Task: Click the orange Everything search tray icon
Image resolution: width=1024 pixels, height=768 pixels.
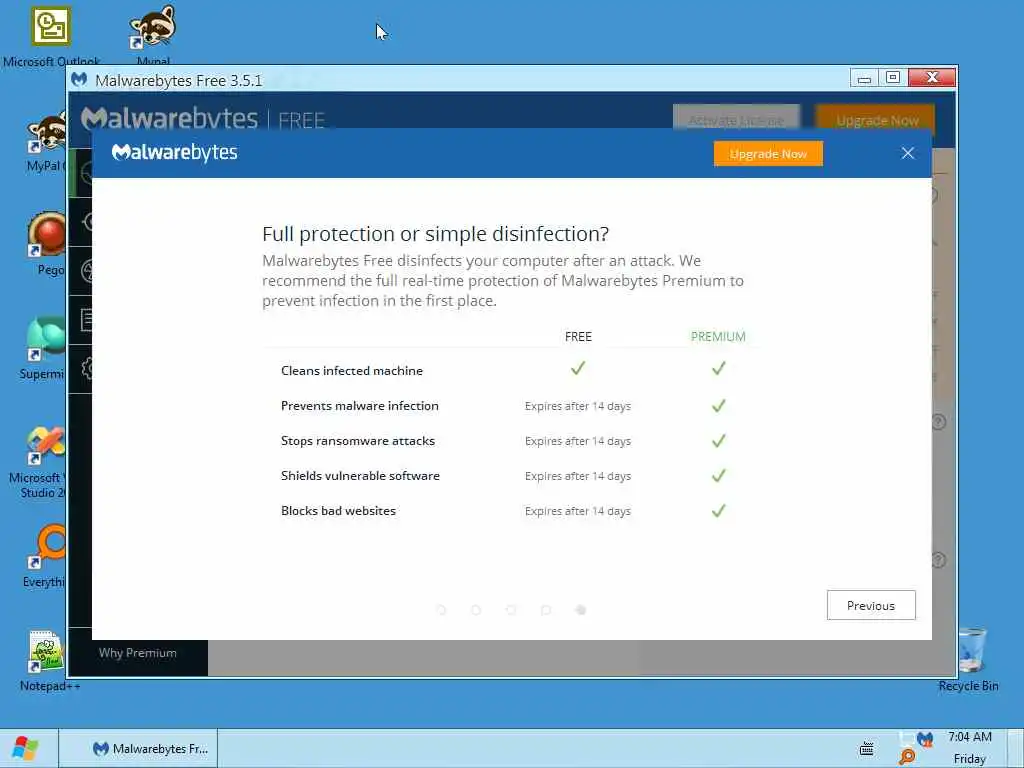Action: pyautogui.click(x=907, y=757)
